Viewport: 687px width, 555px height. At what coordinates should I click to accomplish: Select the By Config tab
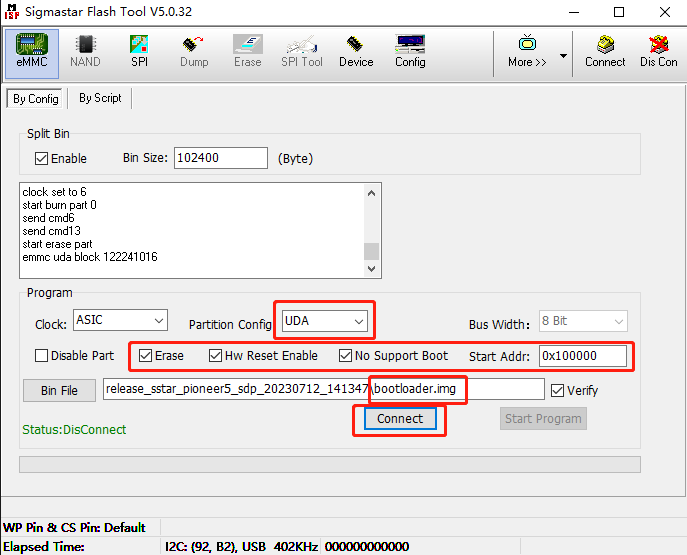click(36, 99)
